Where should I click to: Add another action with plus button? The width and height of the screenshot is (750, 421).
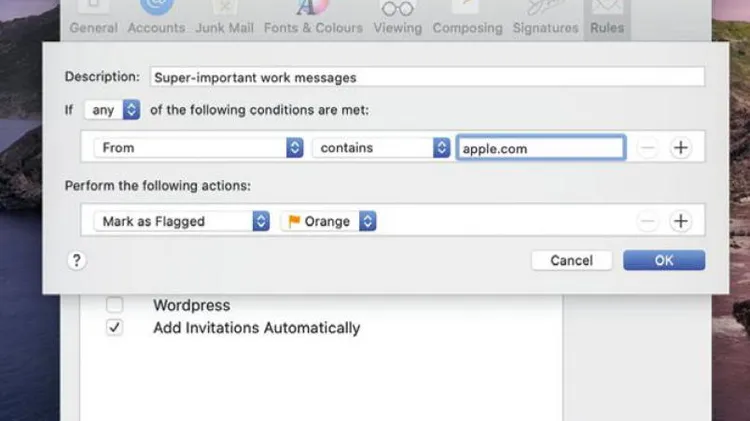point(680,221)
